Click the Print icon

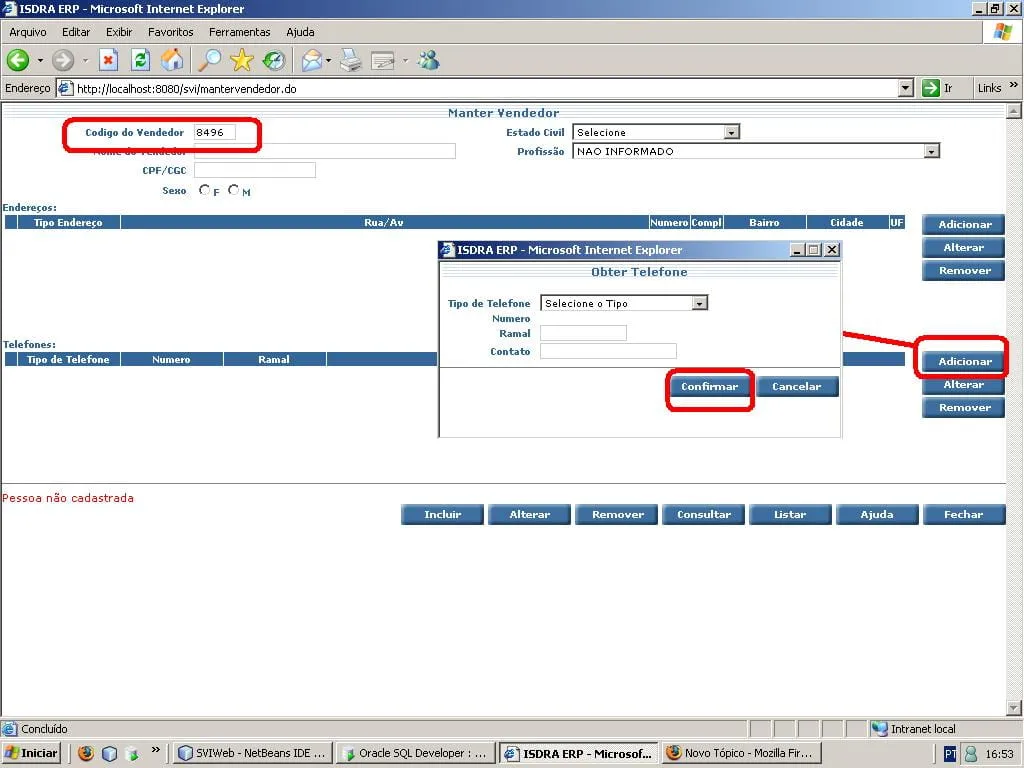(351, 61)
